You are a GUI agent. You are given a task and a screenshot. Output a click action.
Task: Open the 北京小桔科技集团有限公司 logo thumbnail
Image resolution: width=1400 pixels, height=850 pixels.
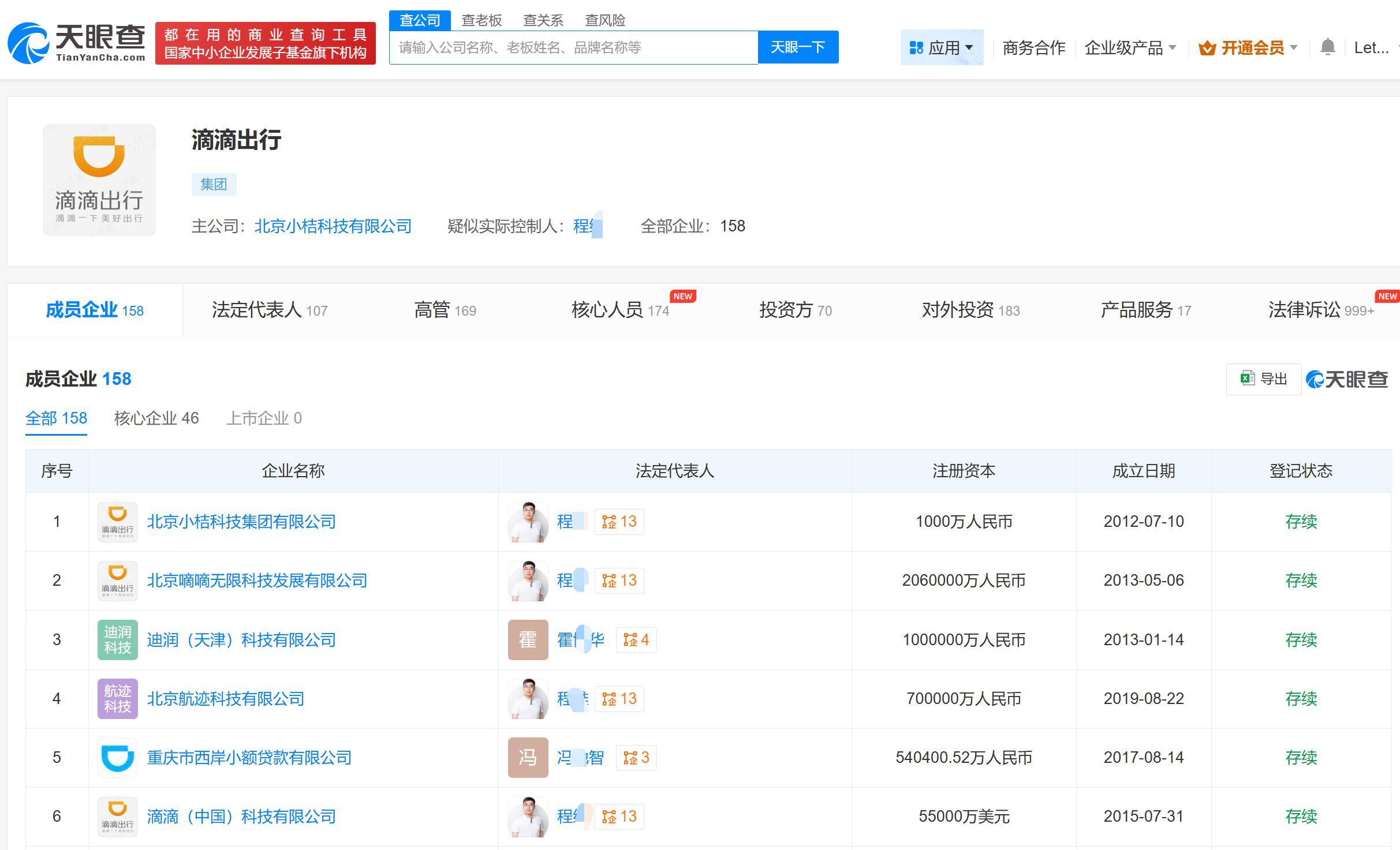coord(118,522)
